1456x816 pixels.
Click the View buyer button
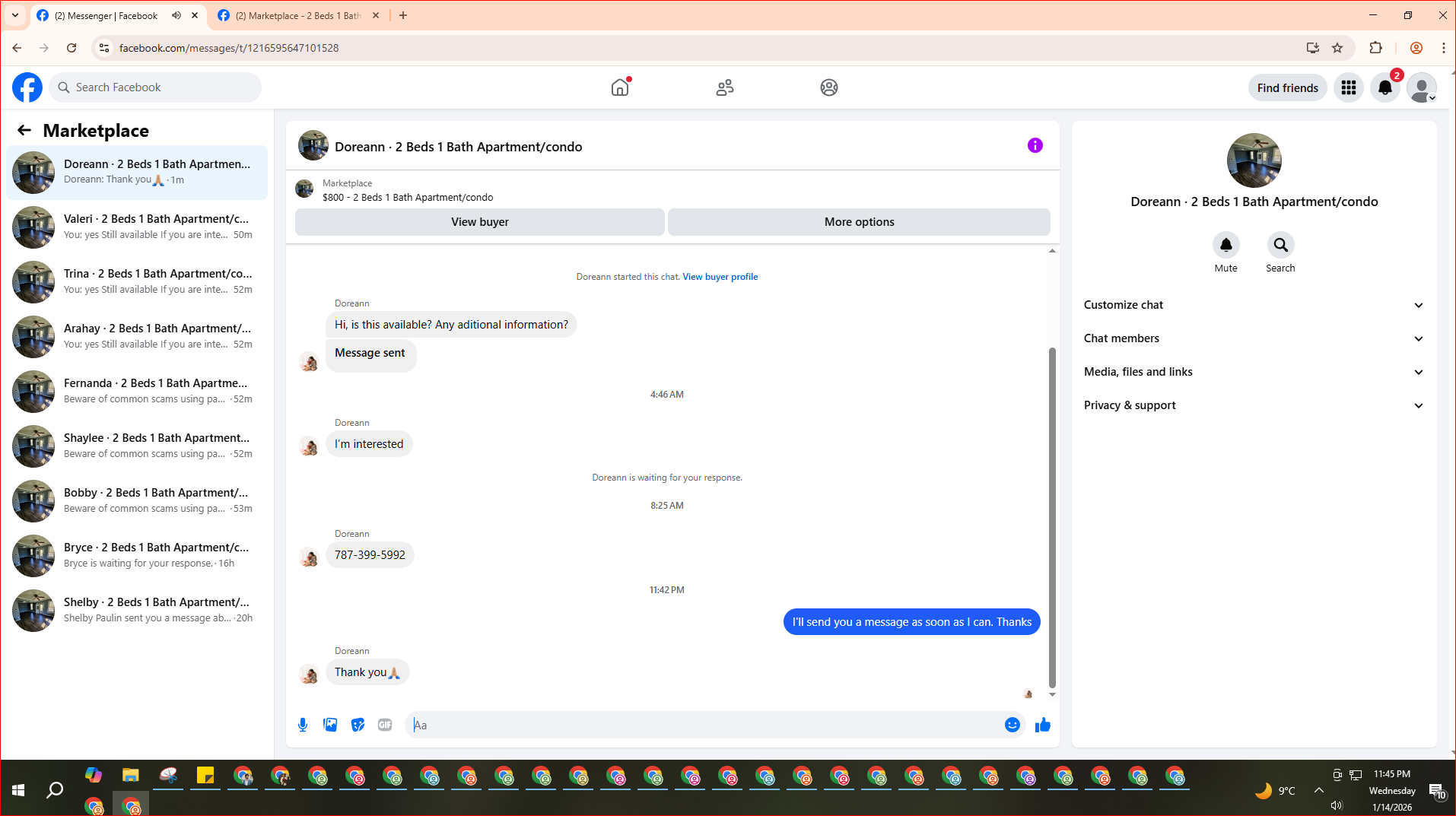point(480,222)
